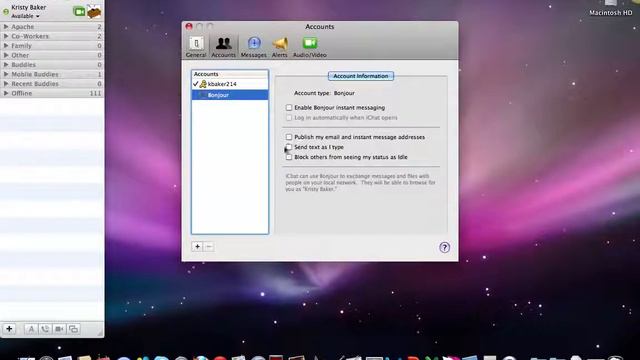Image resolution: width=640 pixels, height=360 pixels.
Task: Add a buddy with bottom plus button
Action: [9, 329]
